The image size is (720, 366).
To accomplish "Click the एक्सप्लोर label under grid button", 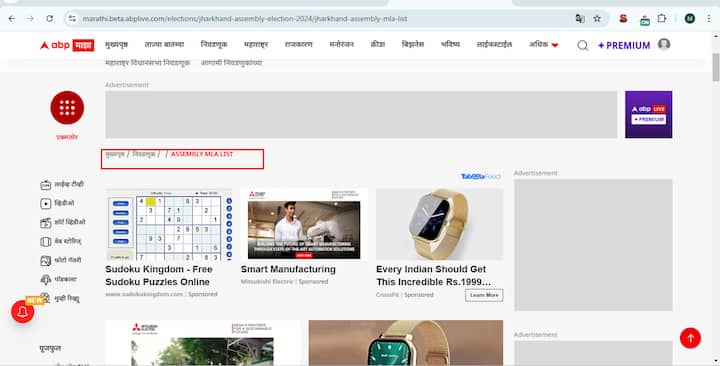I will (67, 137).
